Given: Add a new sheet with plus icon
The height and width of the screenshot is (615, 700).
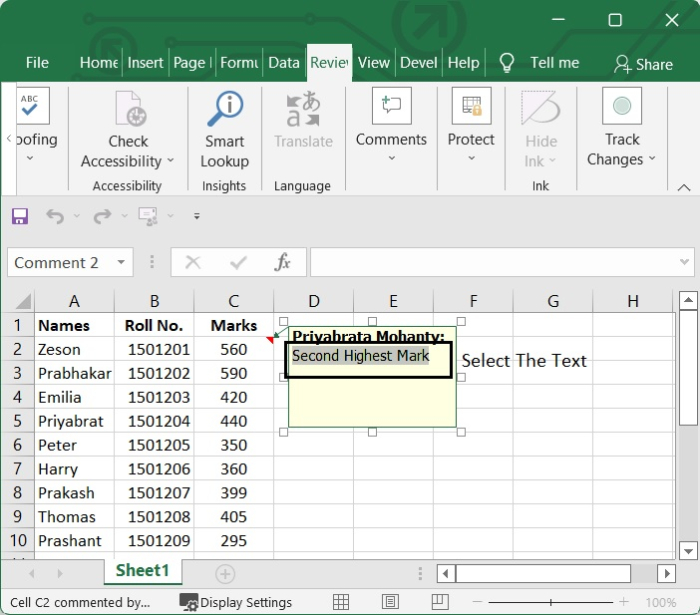Looking at the screenshot, I should pyautogui.click(x=225, y=573).
